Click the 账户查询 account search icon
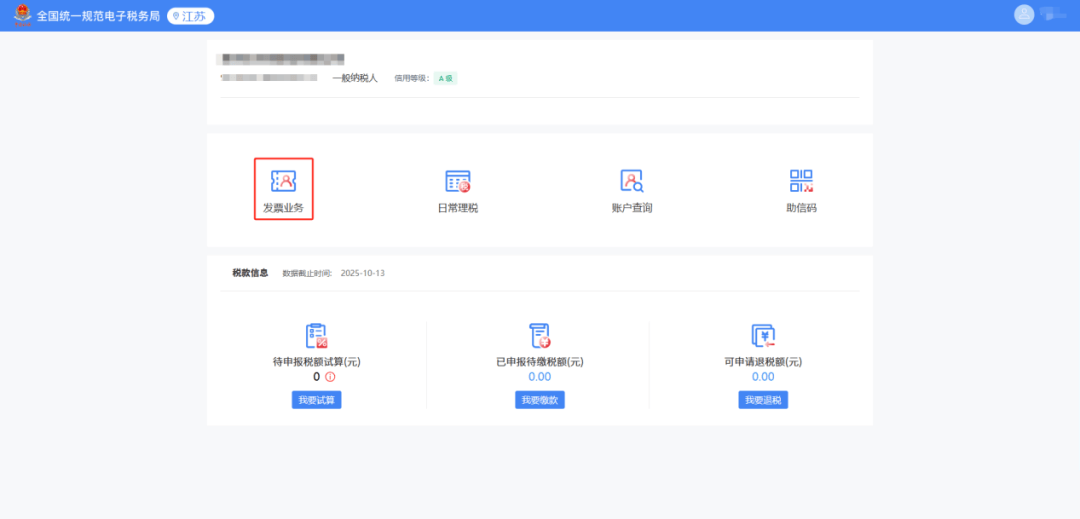1080x519 pixels. pyautogui.click(x=631, y=181)
